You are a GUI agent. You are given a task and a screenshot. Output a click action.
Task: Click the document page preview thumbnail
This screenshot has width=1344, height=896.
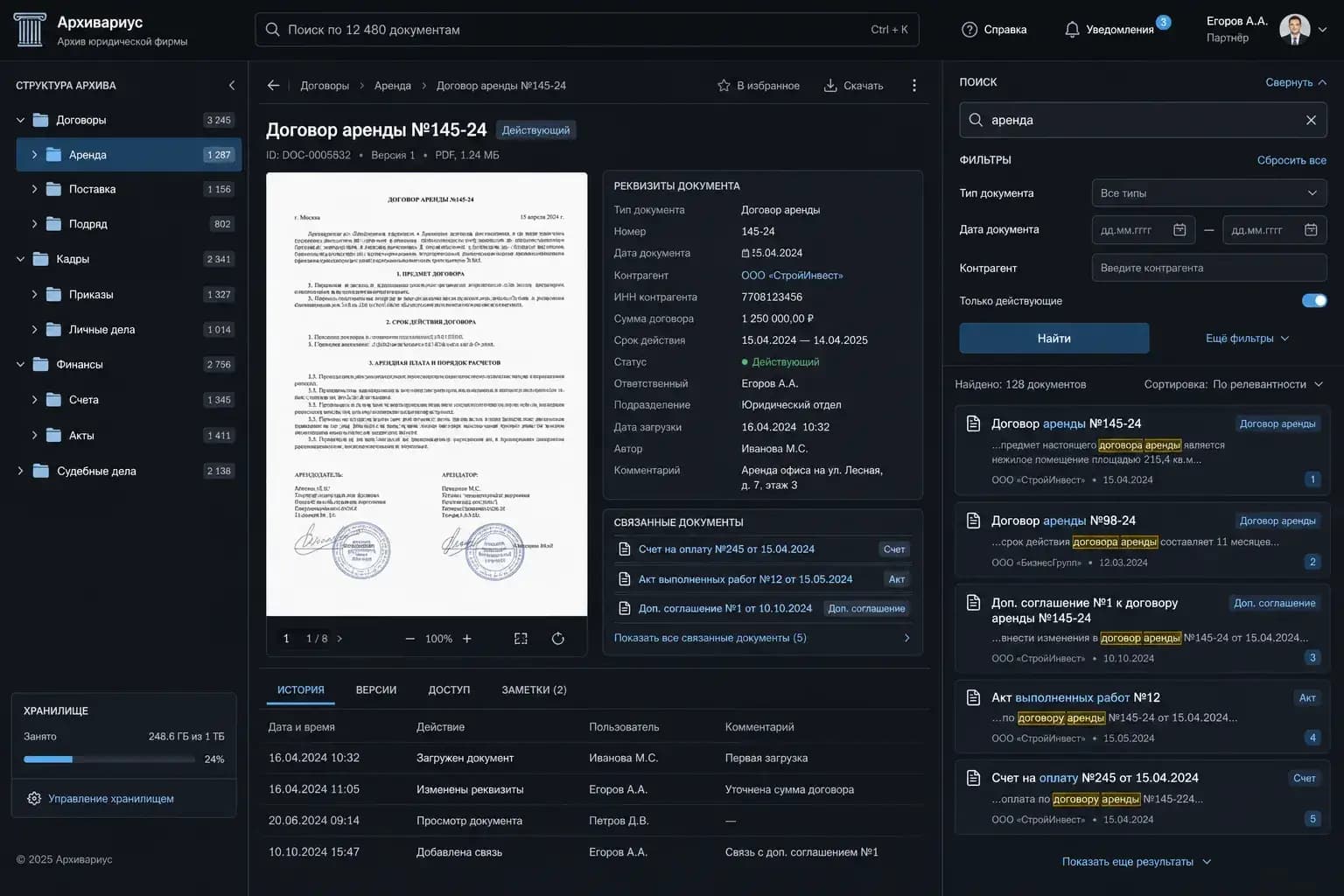[427, 394]
